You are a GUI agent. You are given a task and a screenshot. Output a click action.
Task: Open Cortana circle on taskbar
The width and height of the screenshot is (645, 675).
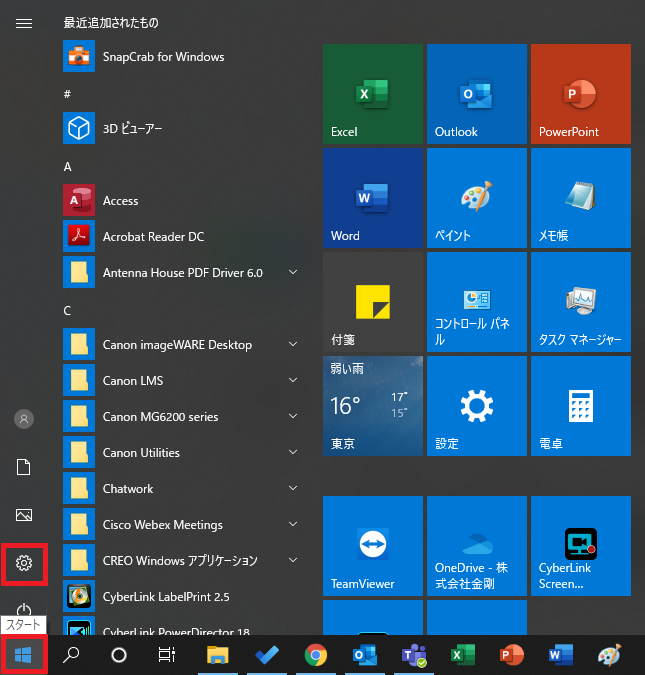click(119, 655)
